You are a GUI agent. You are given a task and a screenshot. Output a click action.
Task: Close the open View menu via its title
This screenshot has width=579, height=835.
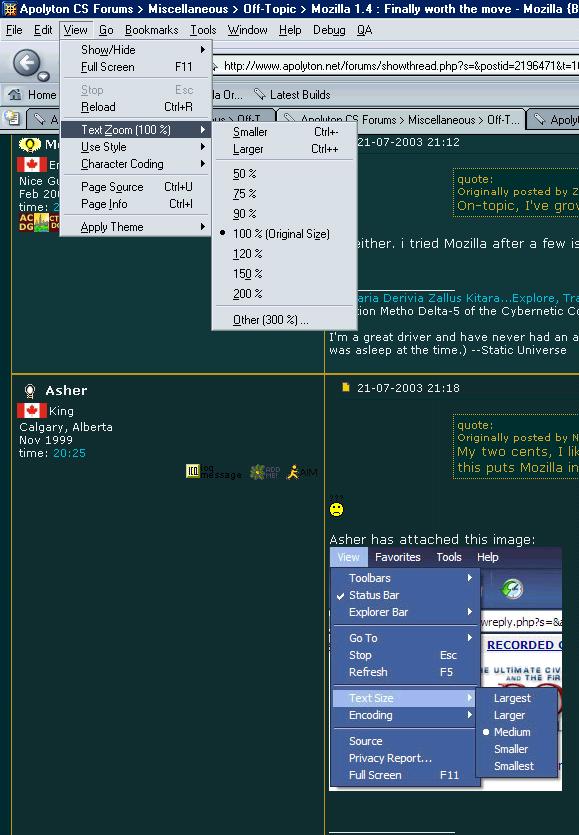[76, 30]
